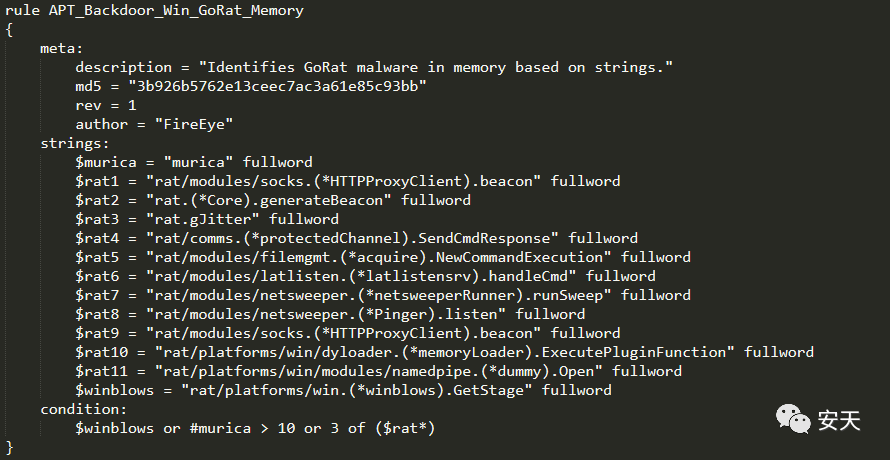The height and width of the screenshot is (460, 890).
Task: Click the WeChat logo icon watermark
Action: coord(794,419)
